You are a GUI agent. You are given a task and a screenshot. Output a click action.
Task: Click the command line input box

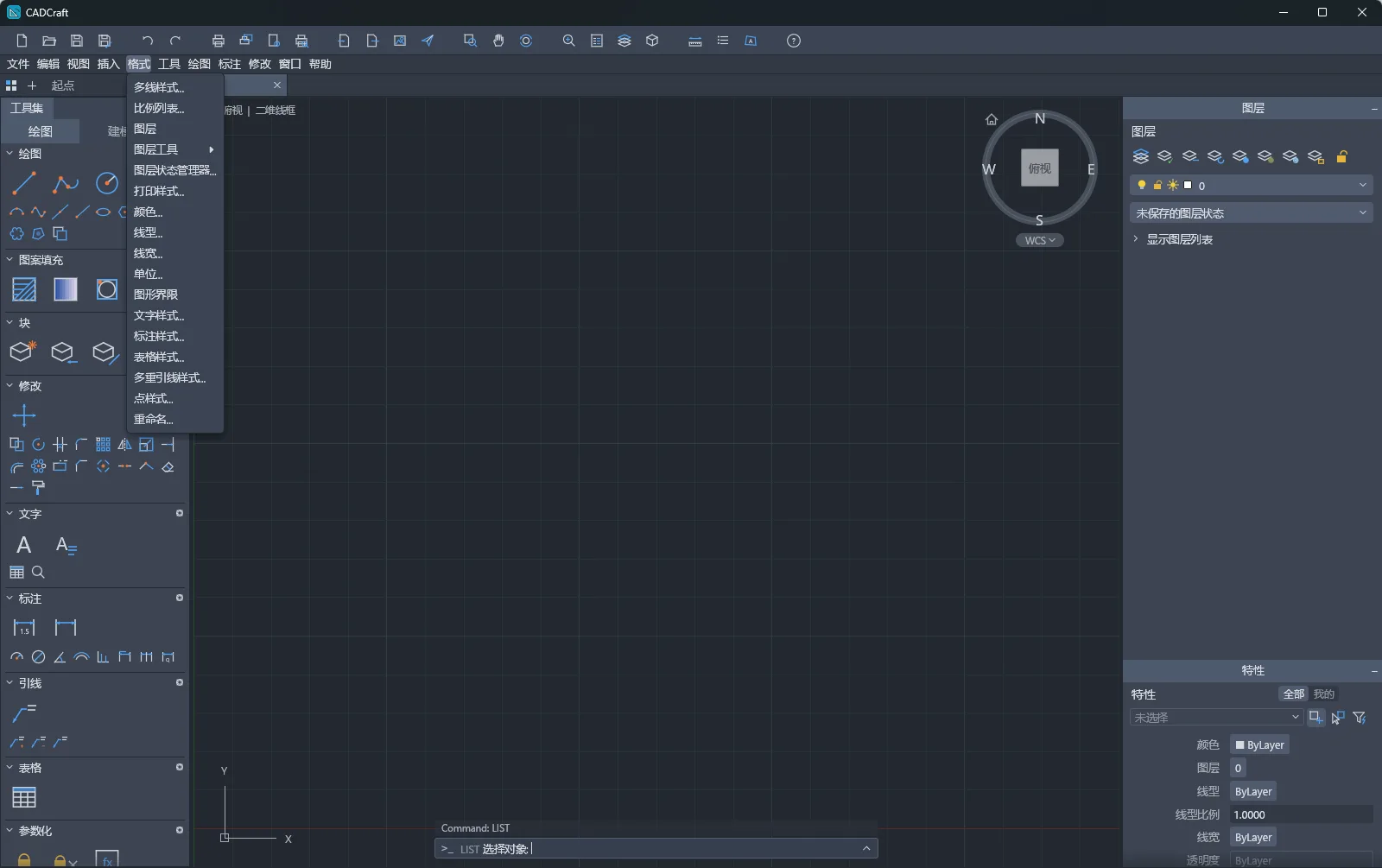[656, 848]
